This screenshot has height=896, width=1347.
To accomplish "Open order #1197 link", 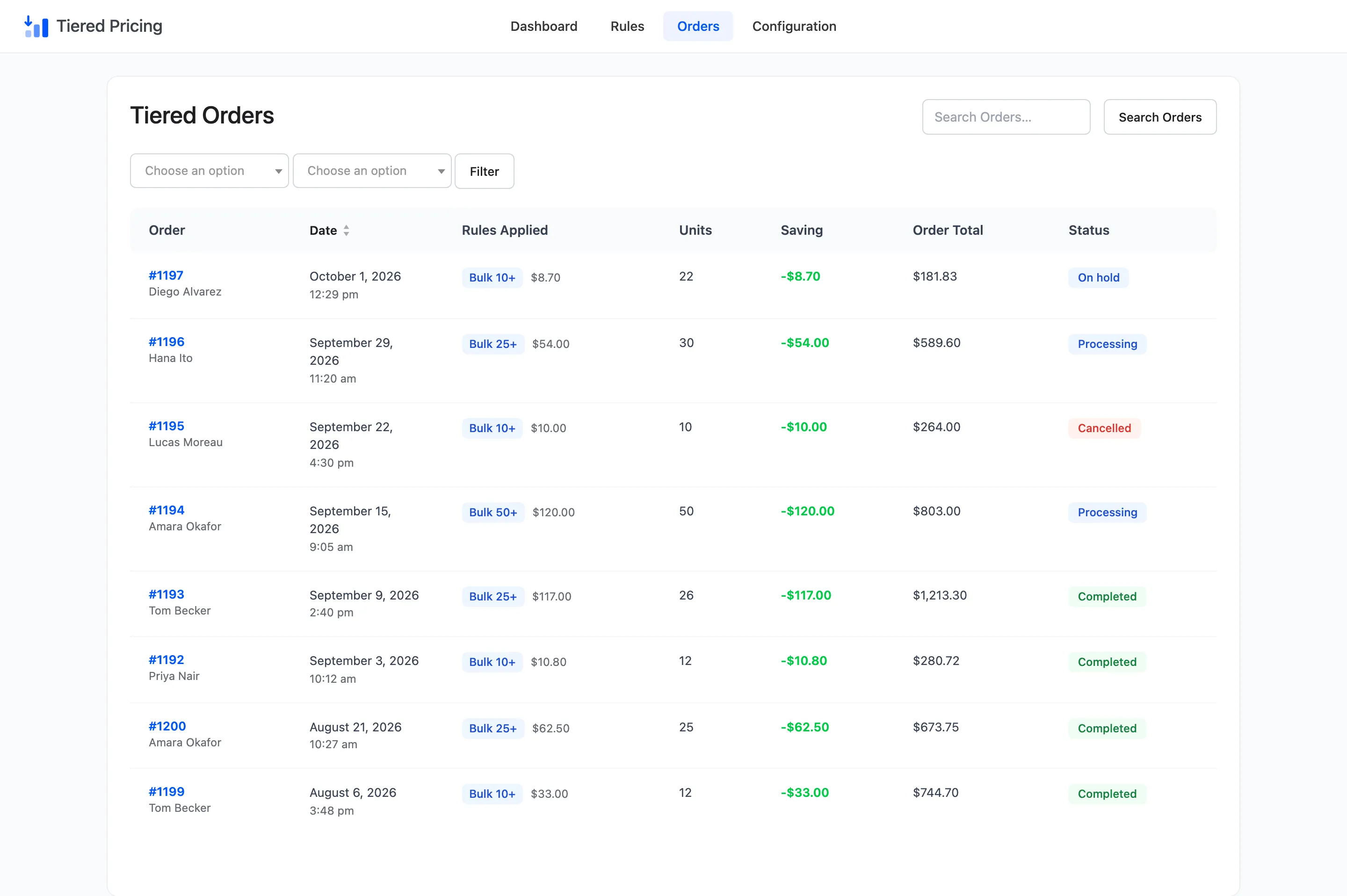I will 166,275.
